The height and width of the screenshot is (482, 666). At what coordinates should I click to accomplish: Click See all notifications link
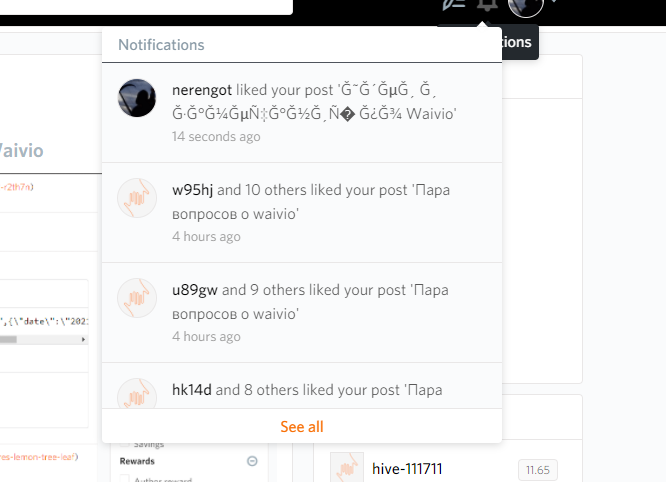point(302,427)
